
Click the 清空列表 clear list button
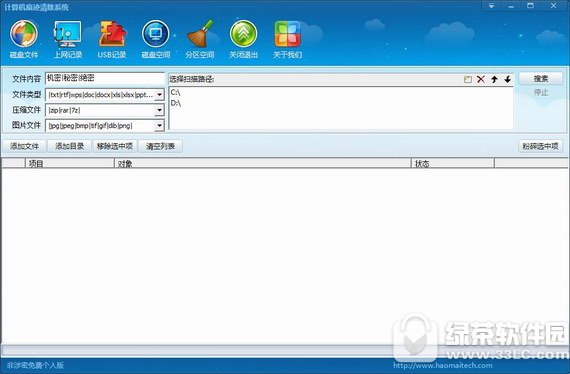coord(160,146)
